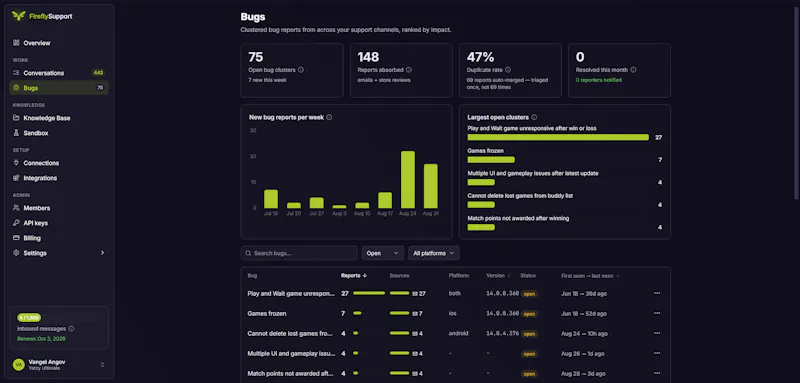
Task: Open the Overview page
Action: (59, 43)
